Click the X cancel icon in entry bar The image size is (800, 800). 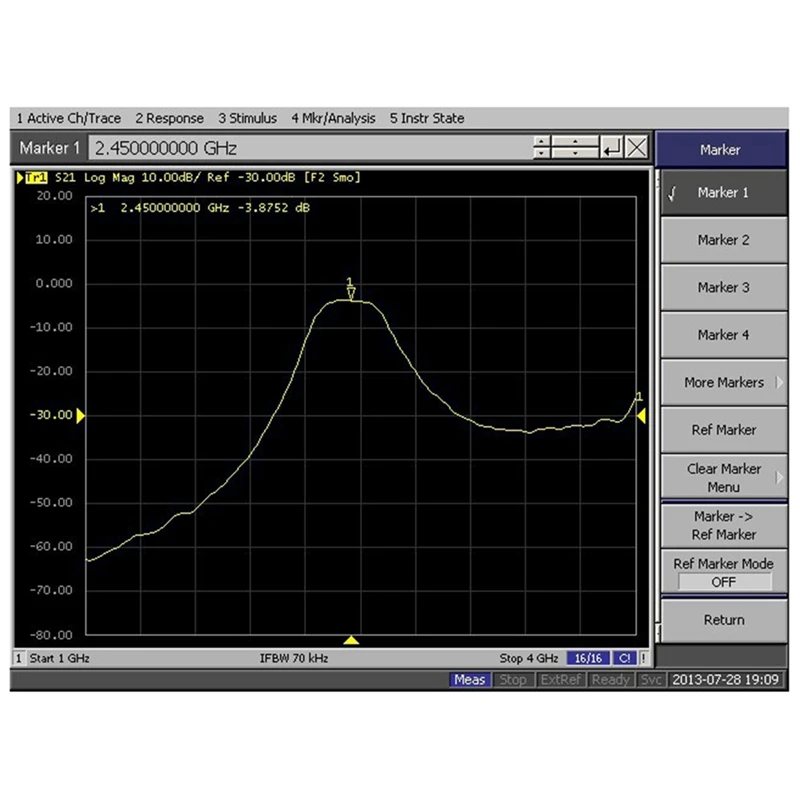coord(637,147)
